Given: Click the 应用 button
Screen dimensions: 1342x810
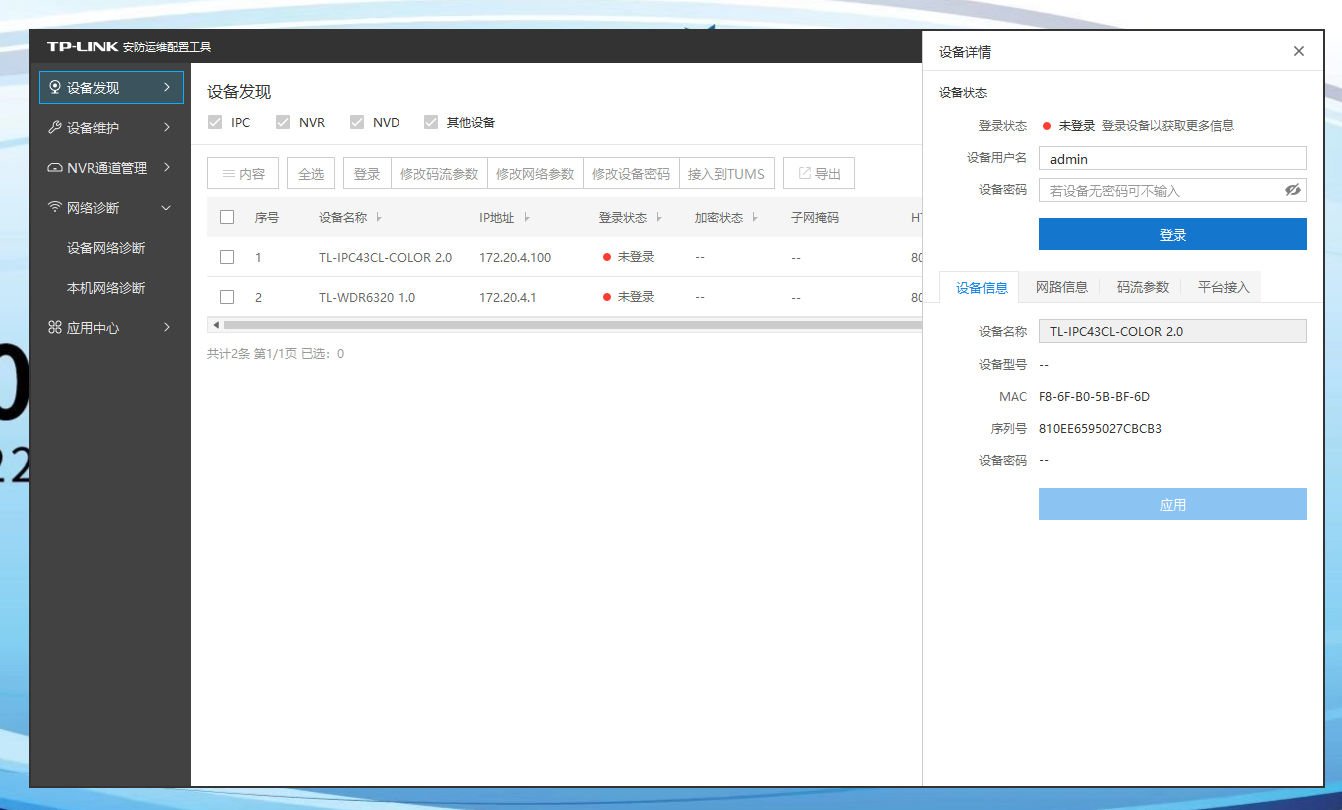Looking at the screenshot, I should pyautogui.click(x=1173, y=504).
